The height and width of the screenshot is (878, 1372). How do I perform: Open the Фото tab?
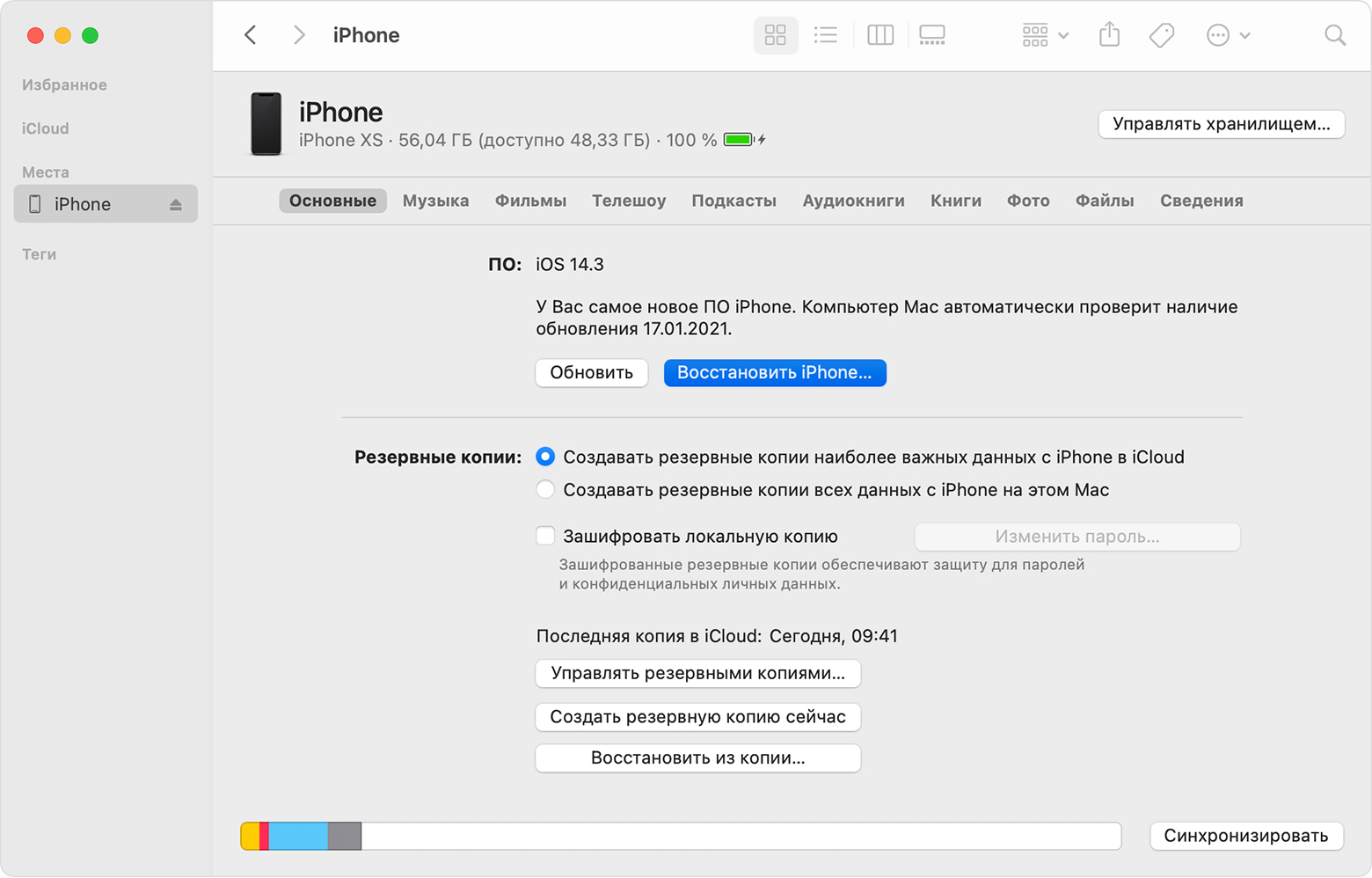[x=1028, y=201]
